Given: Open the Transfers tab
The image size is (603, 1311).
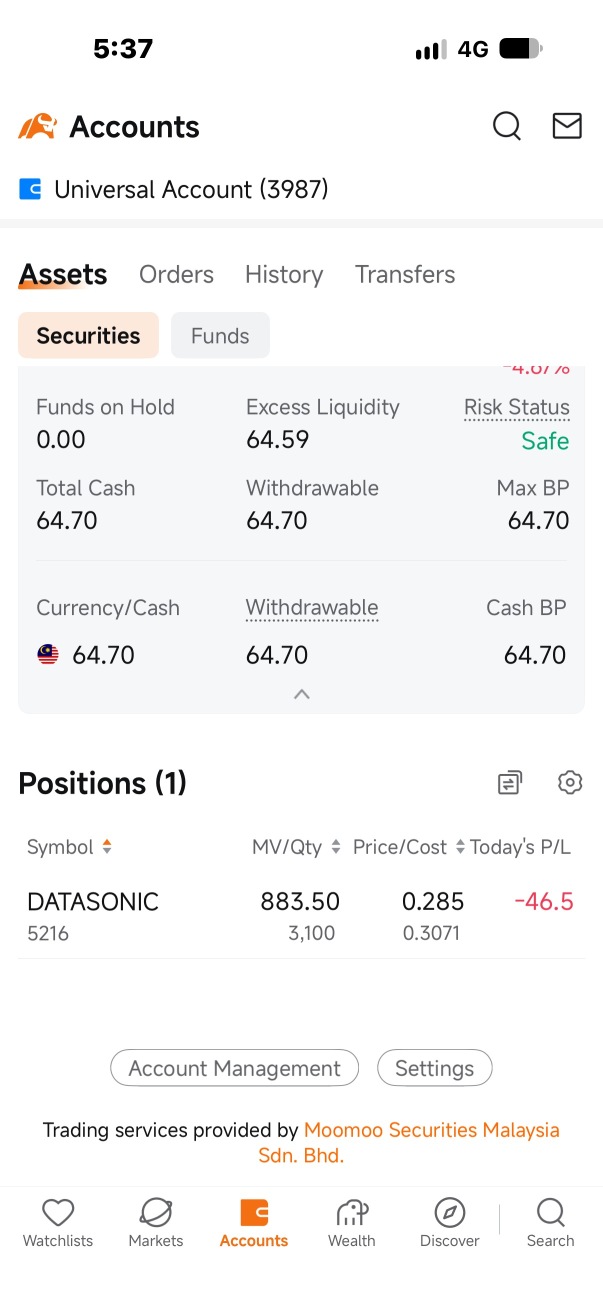Looking at the screenshot, I should click(x=405, y=274).
